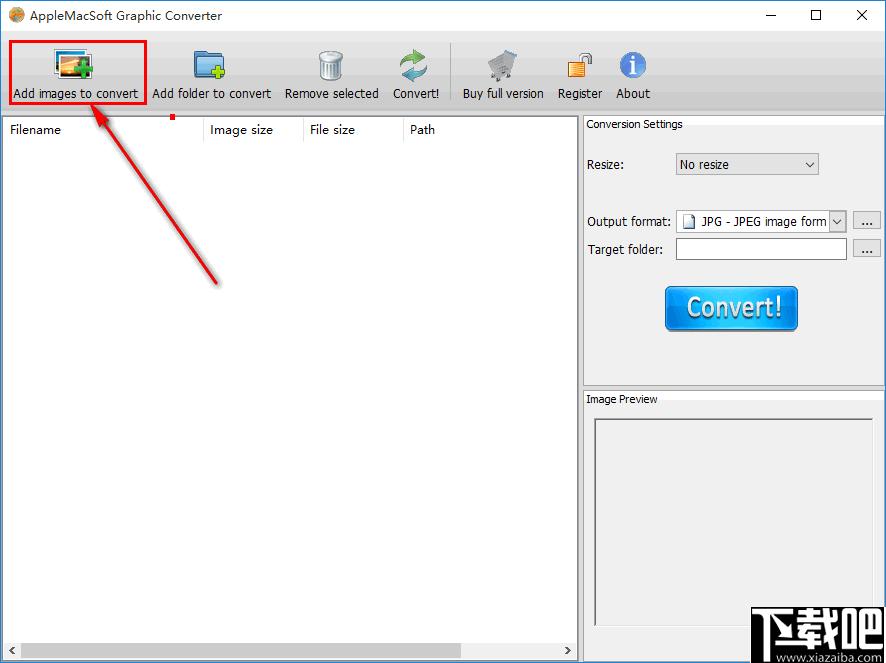Browse for Target folder with ellipsis button

[x=866, y=248]
